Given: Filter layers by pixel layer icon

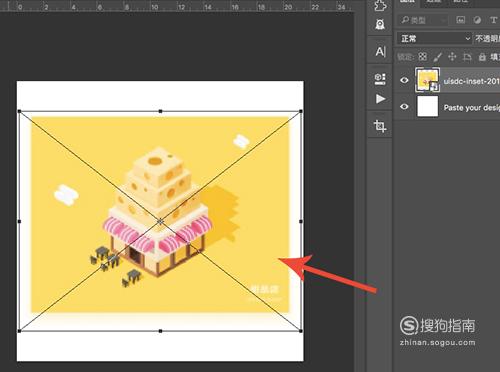Looking at the screenshot, I should click(x=461, y=20).
